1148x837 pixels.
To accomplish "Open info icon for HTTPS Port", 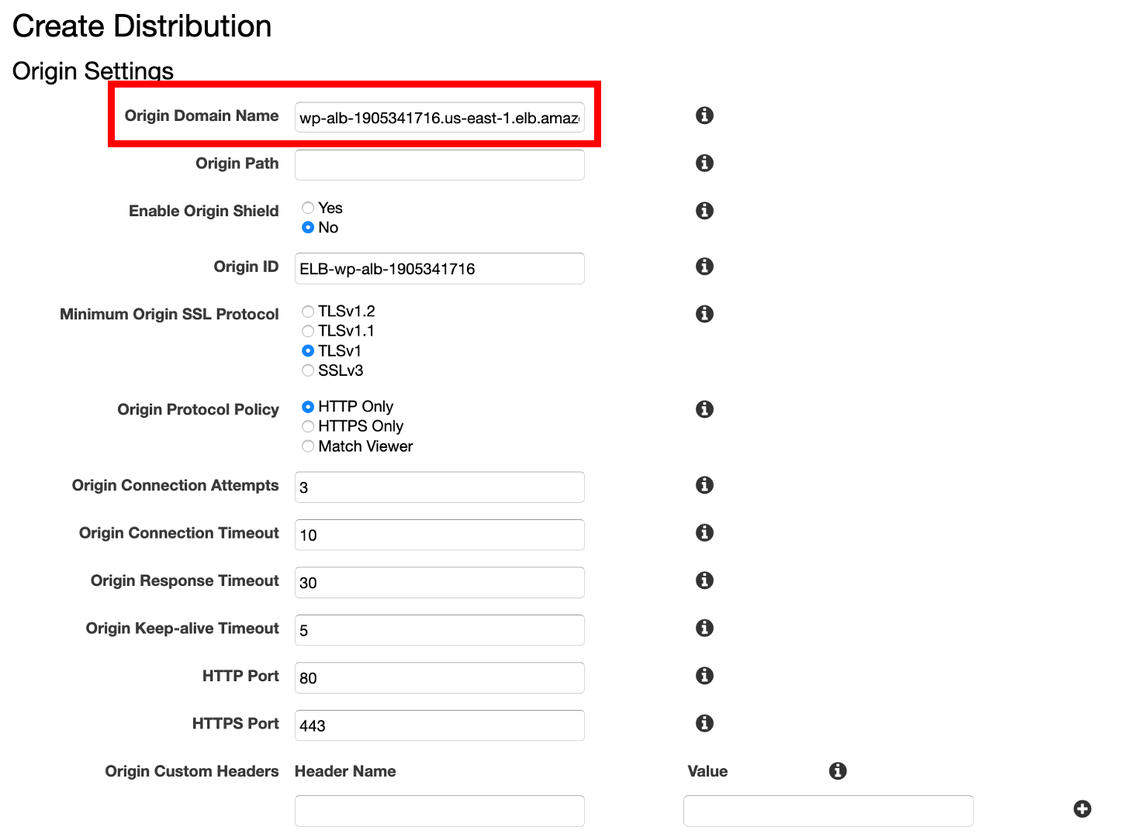I will [704, 723].
